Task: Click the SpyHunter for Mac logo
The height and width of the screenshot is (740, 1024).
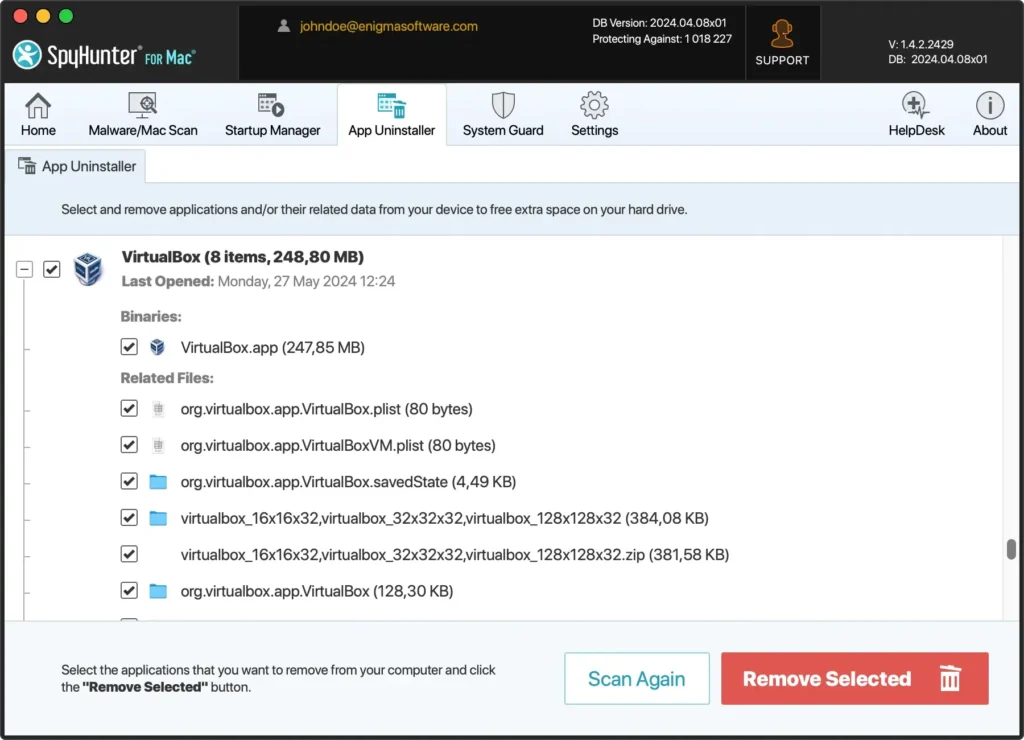Action: pos(104,56)
